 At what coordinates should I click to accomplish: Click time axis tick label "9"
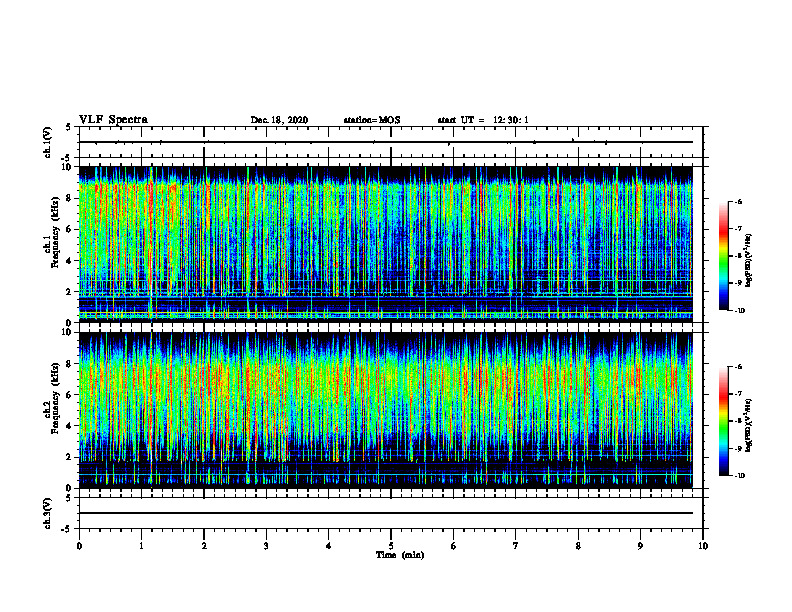pos(640,546)
